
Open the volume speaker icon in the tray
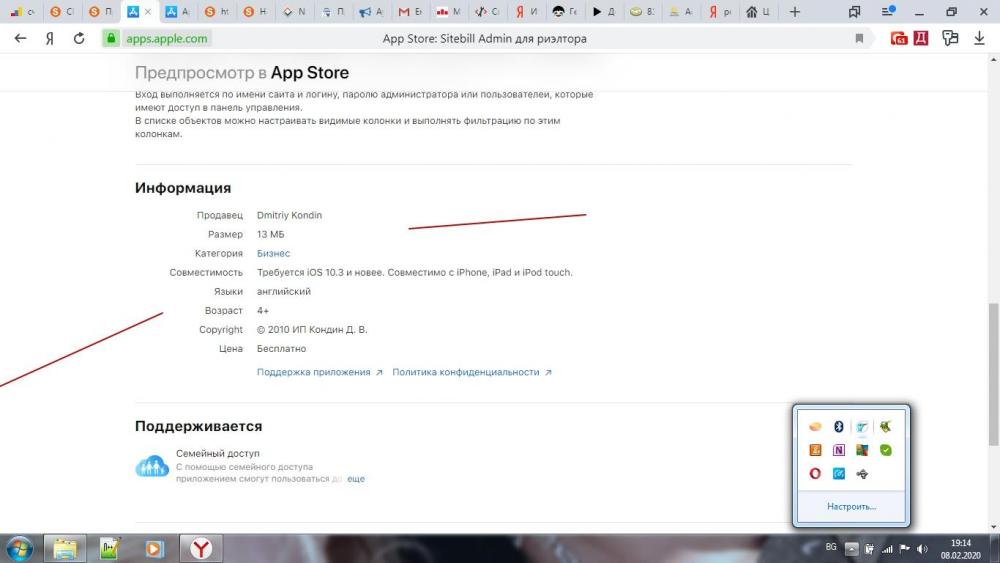[x=922, y=548]
